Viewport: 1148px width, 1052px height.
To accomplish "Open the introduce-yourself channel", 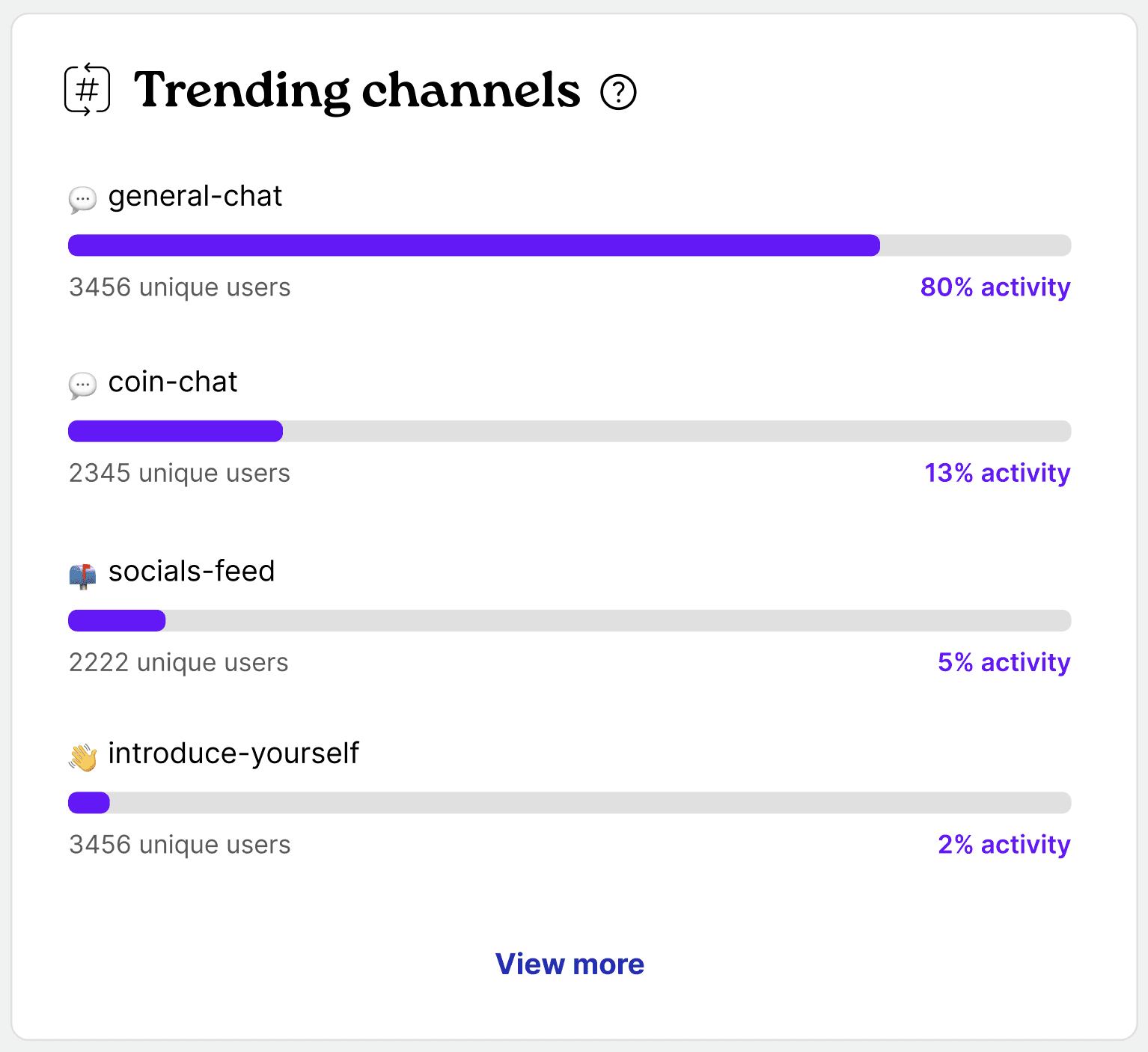I will (x=233, y=753).
